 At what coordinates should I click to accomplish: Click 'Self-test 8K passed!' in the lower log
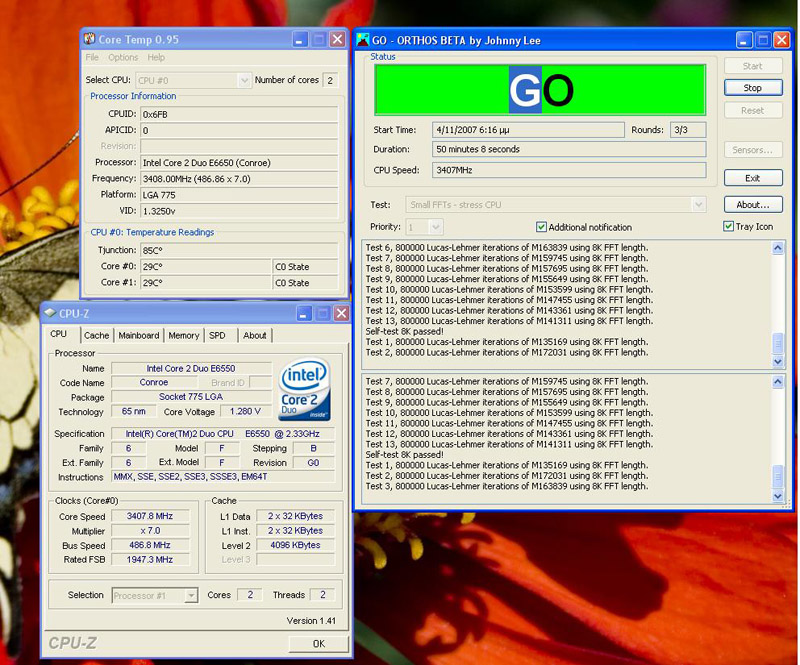point(405,454)
